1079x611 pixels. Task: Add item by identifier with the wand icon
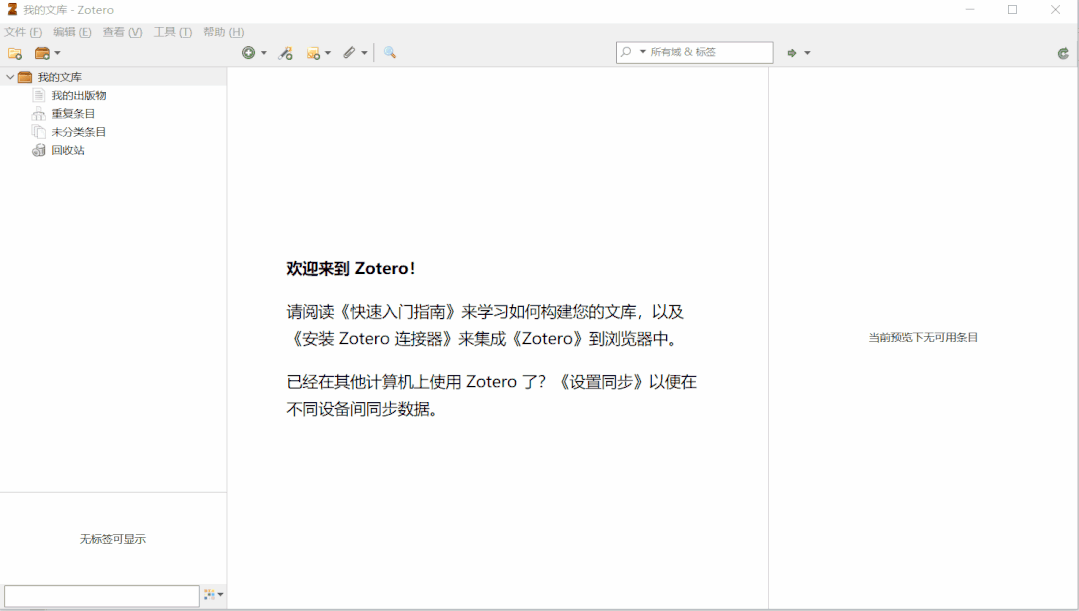click(x=285, y=53)
